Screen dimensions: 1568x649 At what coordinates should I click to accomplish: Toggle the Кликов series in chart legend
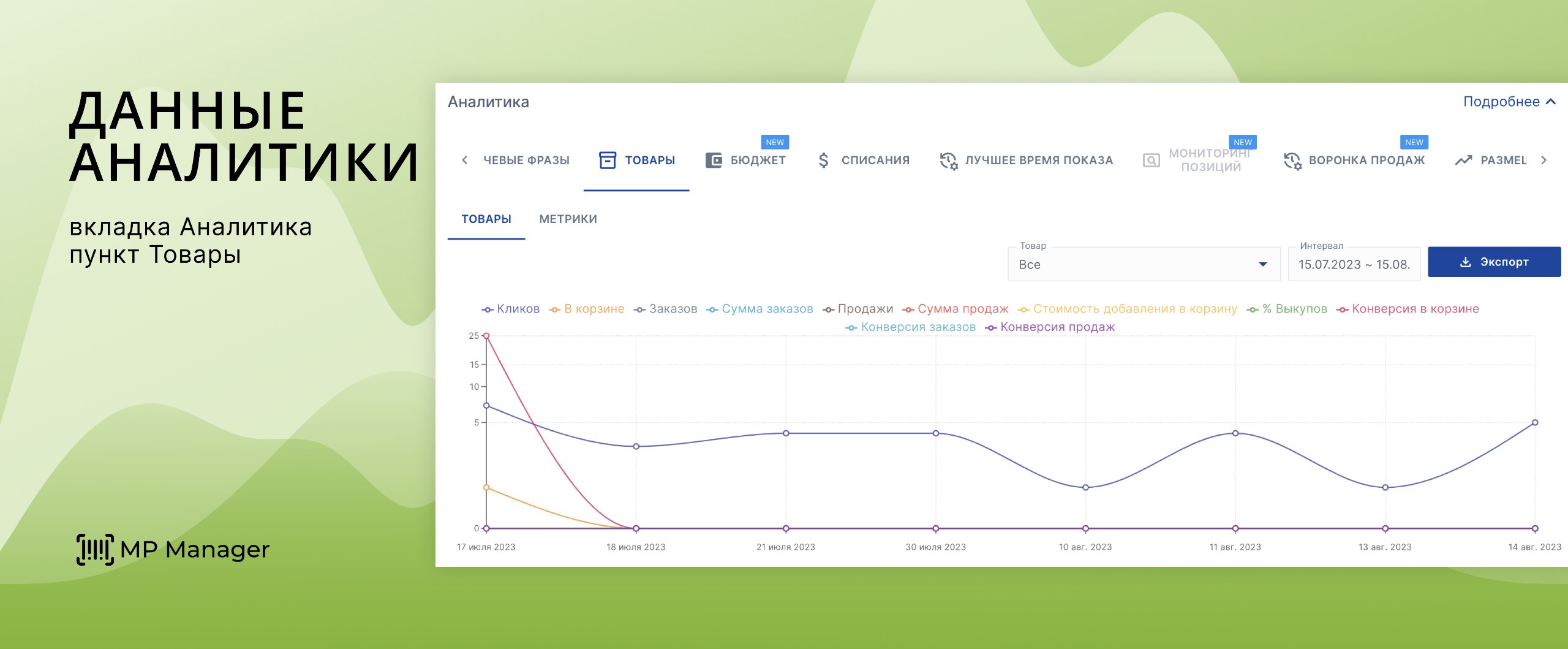tap(511, 309)
